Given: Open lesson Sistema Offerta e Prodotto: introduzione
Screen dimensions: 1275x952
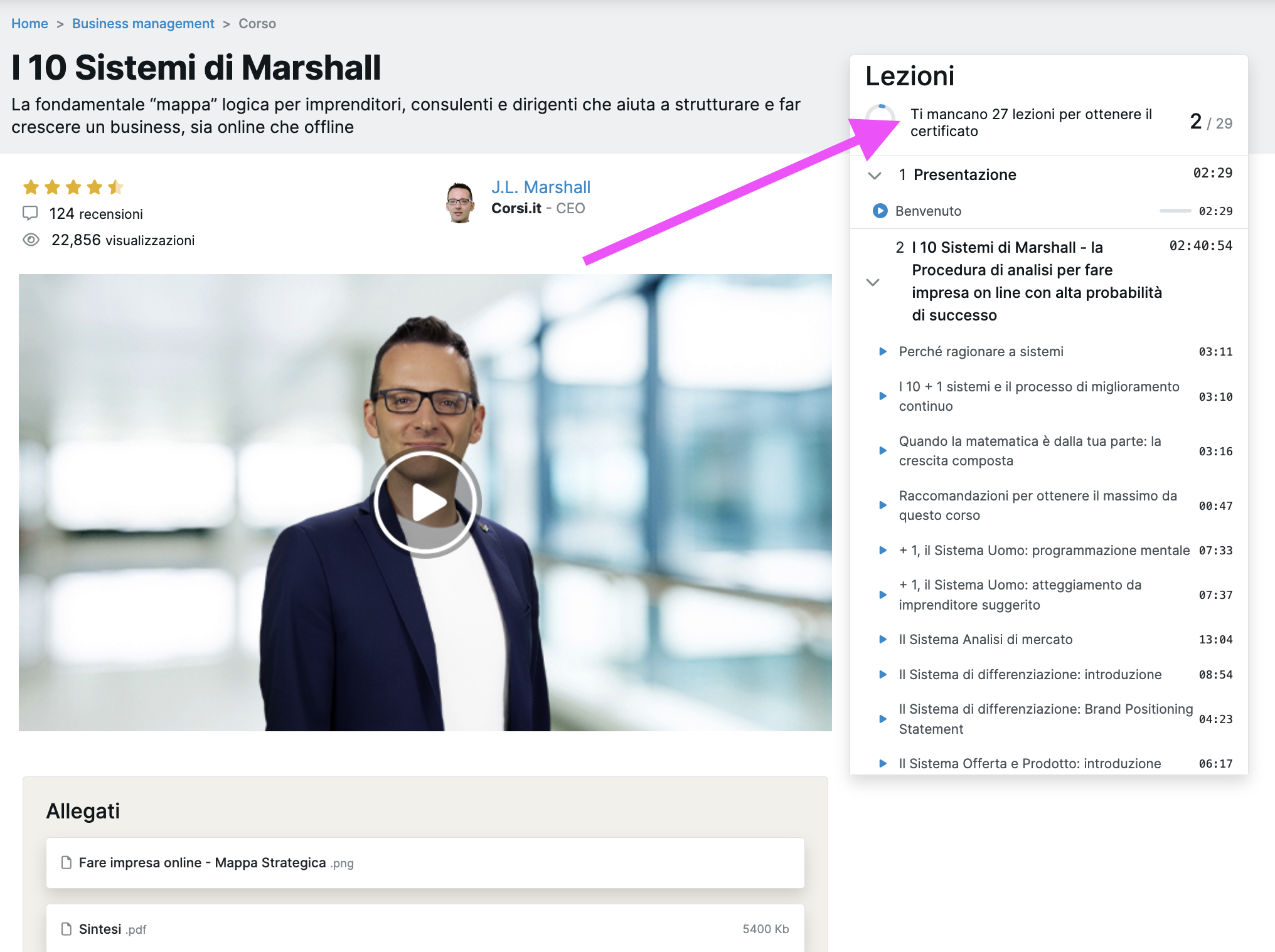Looking at the screenshot, I should coord(1030,763).
